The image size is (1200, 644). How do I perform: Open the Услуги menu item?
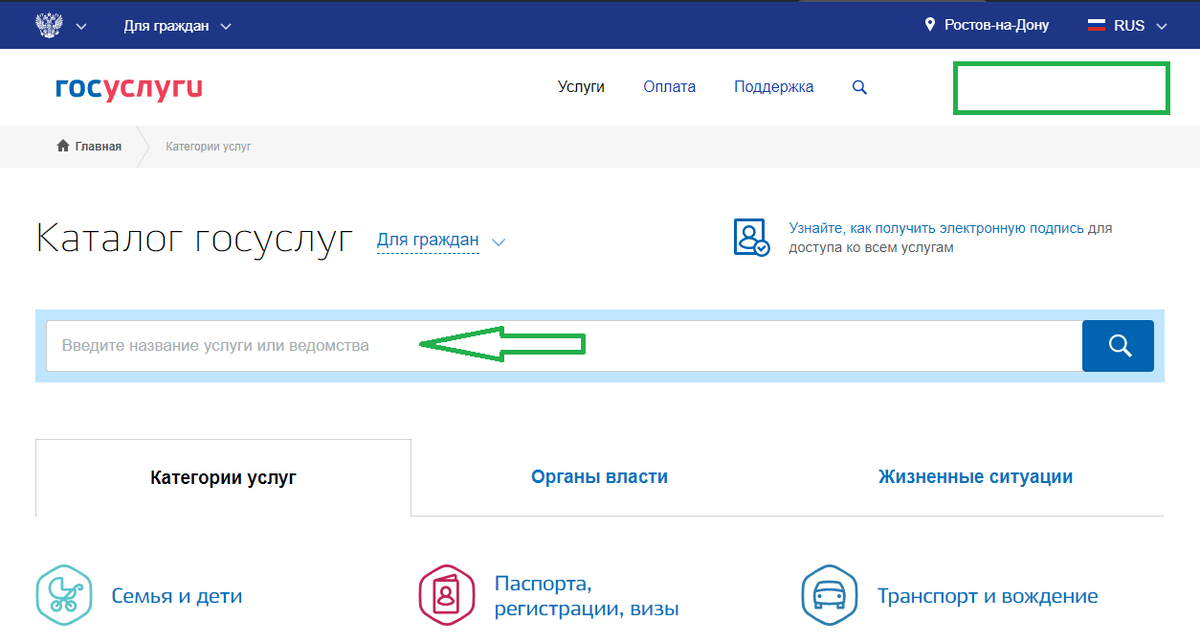[581, 87]
